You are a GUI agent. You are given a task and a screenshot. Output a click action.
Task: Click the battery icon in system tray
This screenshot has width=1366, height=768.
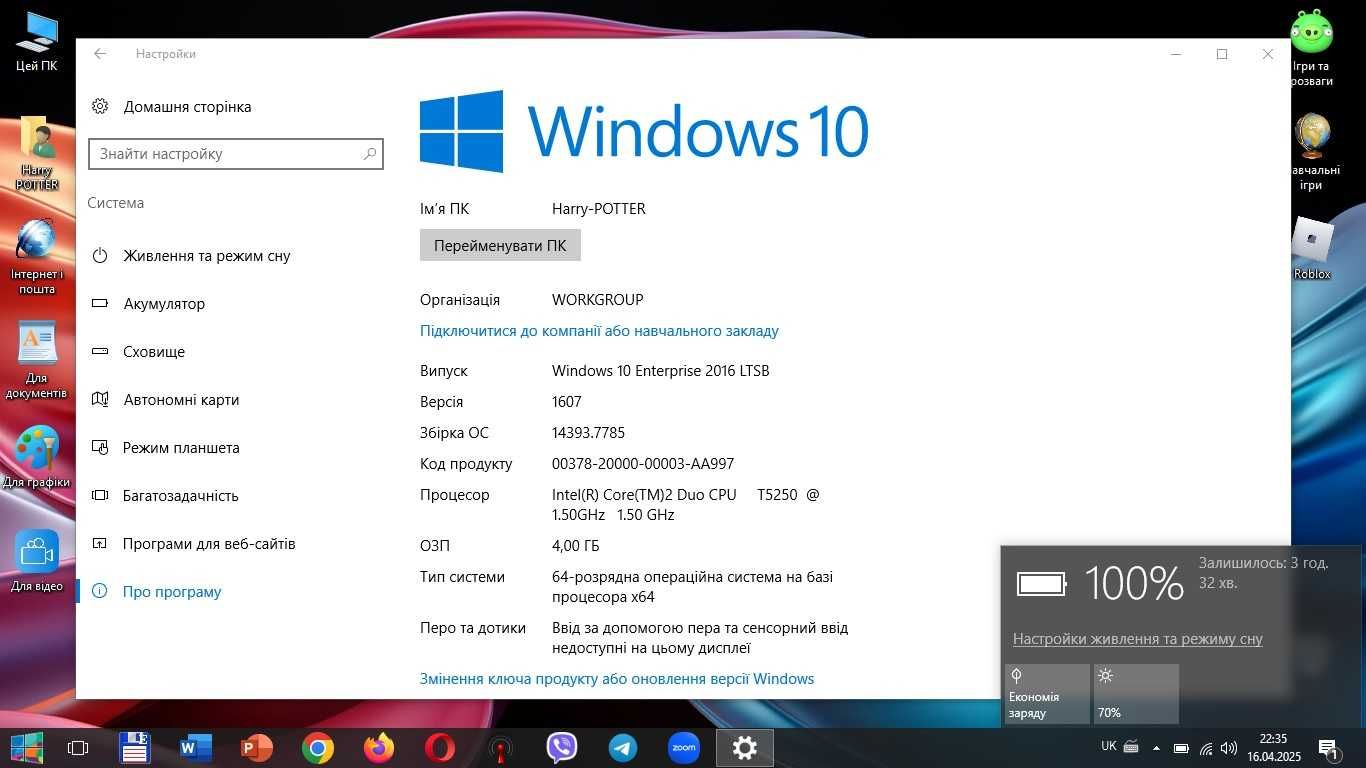click(x=1181, y=748)
